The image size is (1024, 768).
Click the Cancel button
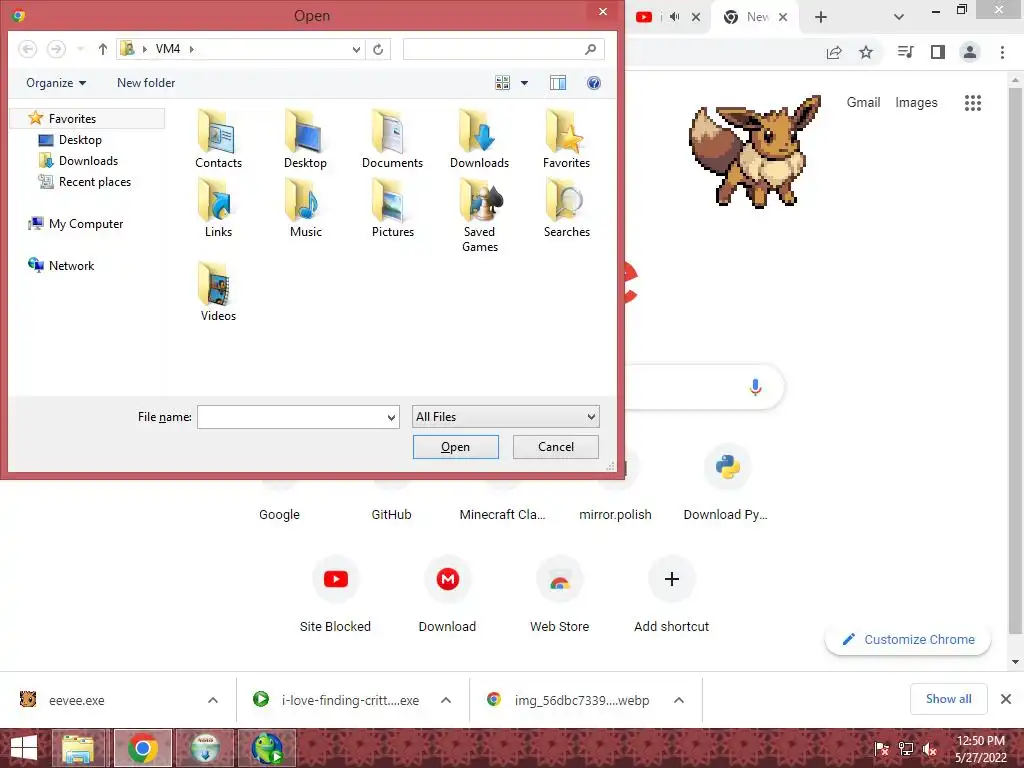pyautogui.click(x=556, y=447)
